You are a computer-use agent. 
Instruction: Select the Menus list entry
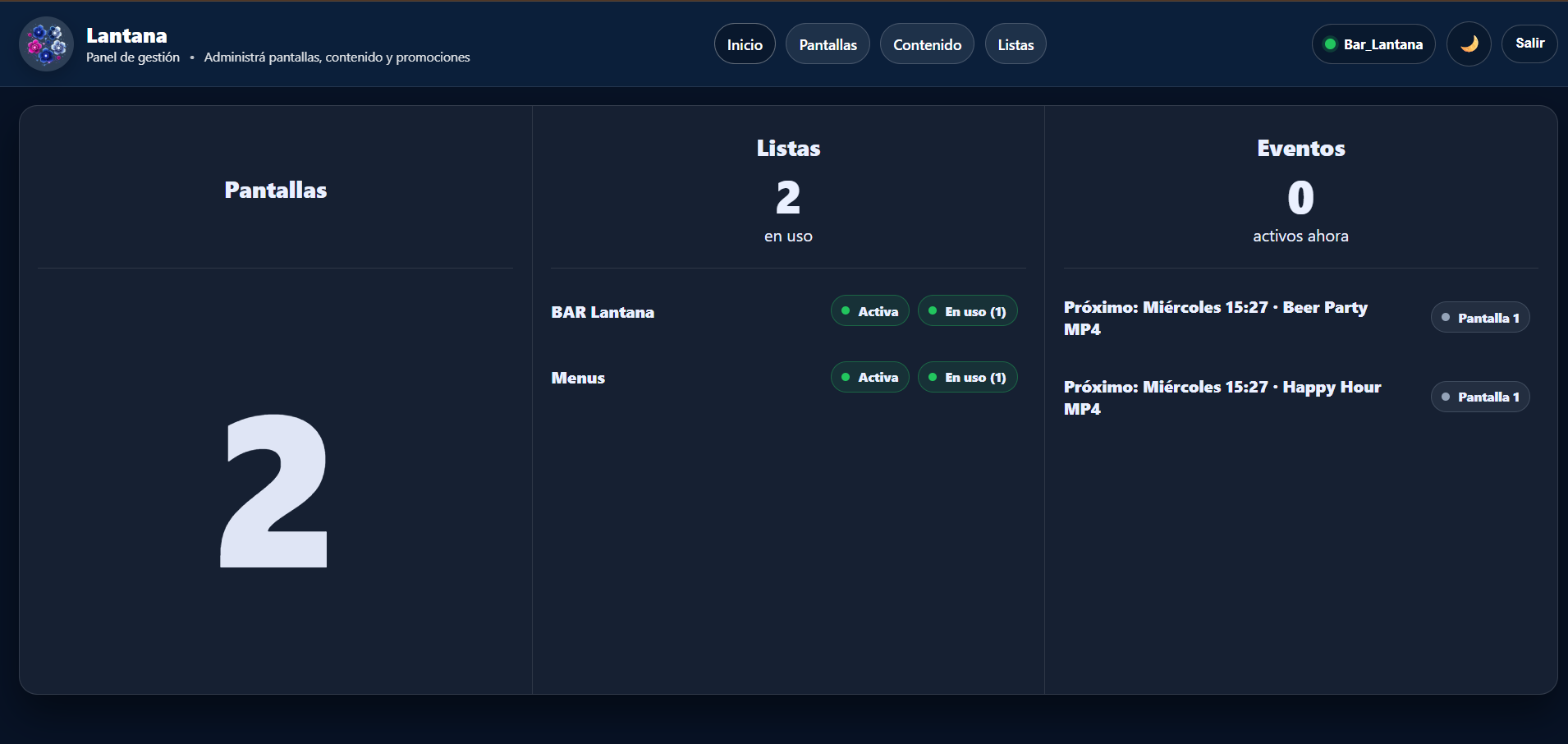tap(578, 379)
